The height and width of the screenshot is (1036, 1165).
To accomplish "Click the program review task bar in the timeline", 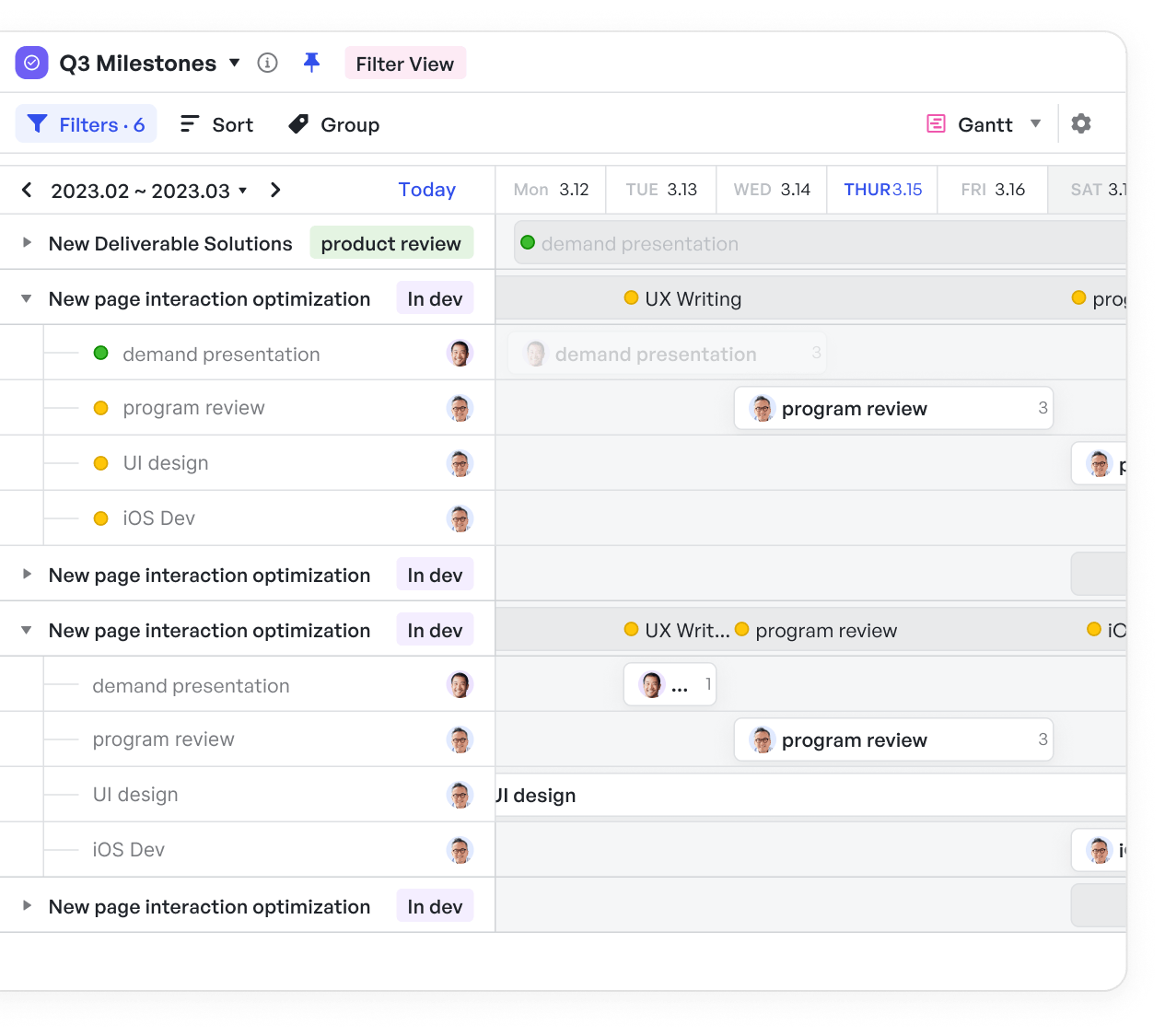I will (892, 408).
